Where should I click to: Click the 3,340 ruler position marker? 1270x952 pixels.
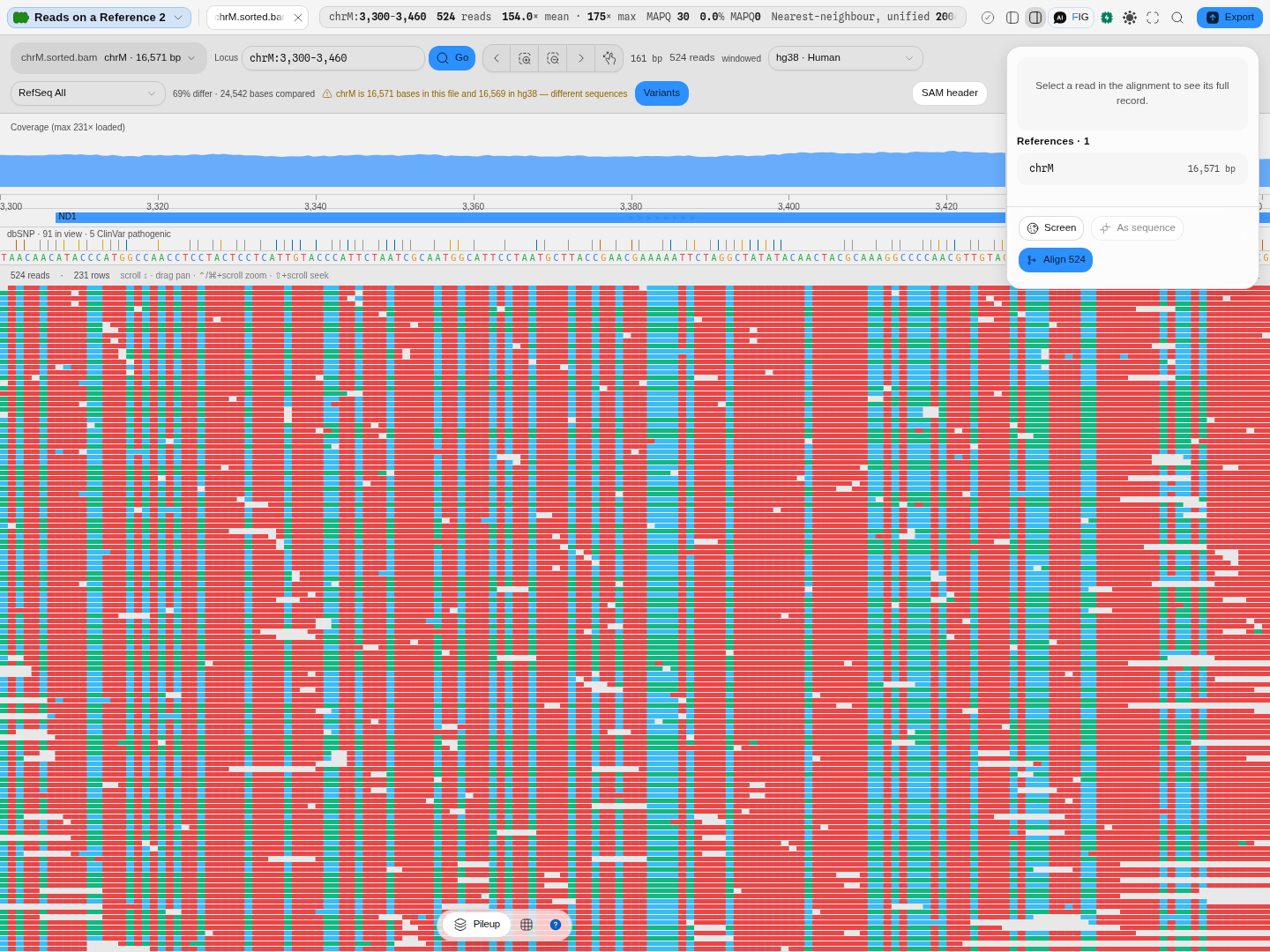[316, 206]
